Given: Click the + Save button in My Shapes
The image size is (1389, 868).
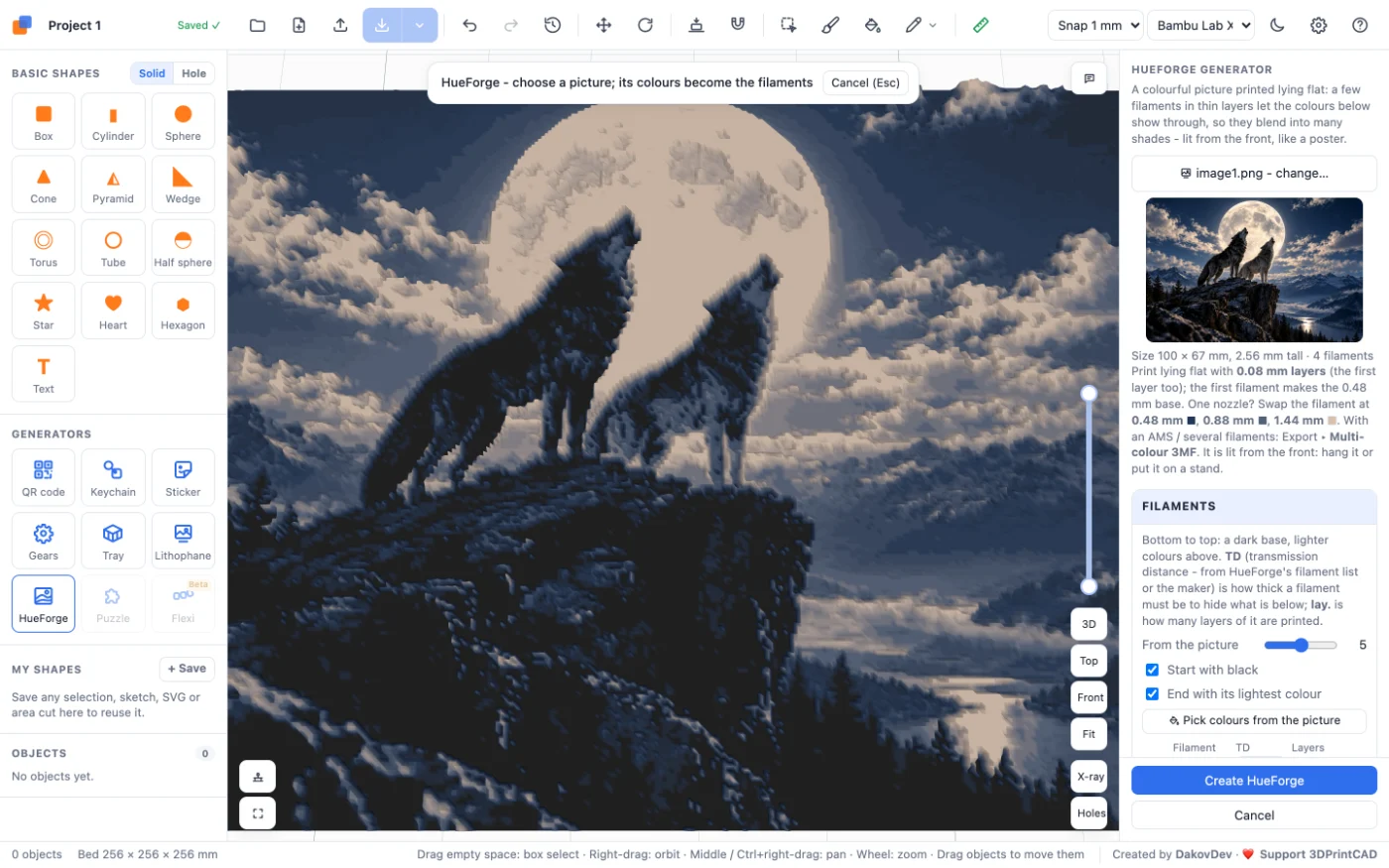Looking at the screenshot, I should pyautogui.click(x=188, y=669).
